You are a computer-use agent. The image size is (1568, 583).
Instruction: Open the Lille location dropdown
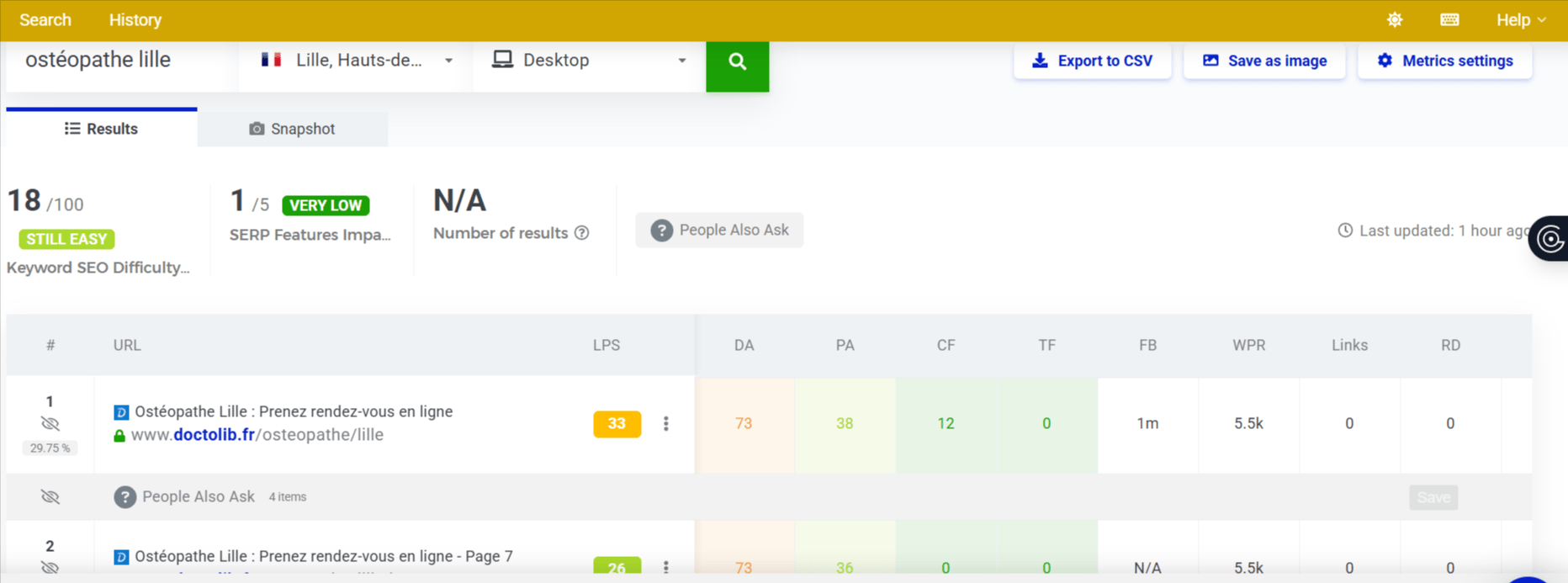[357, 61]
